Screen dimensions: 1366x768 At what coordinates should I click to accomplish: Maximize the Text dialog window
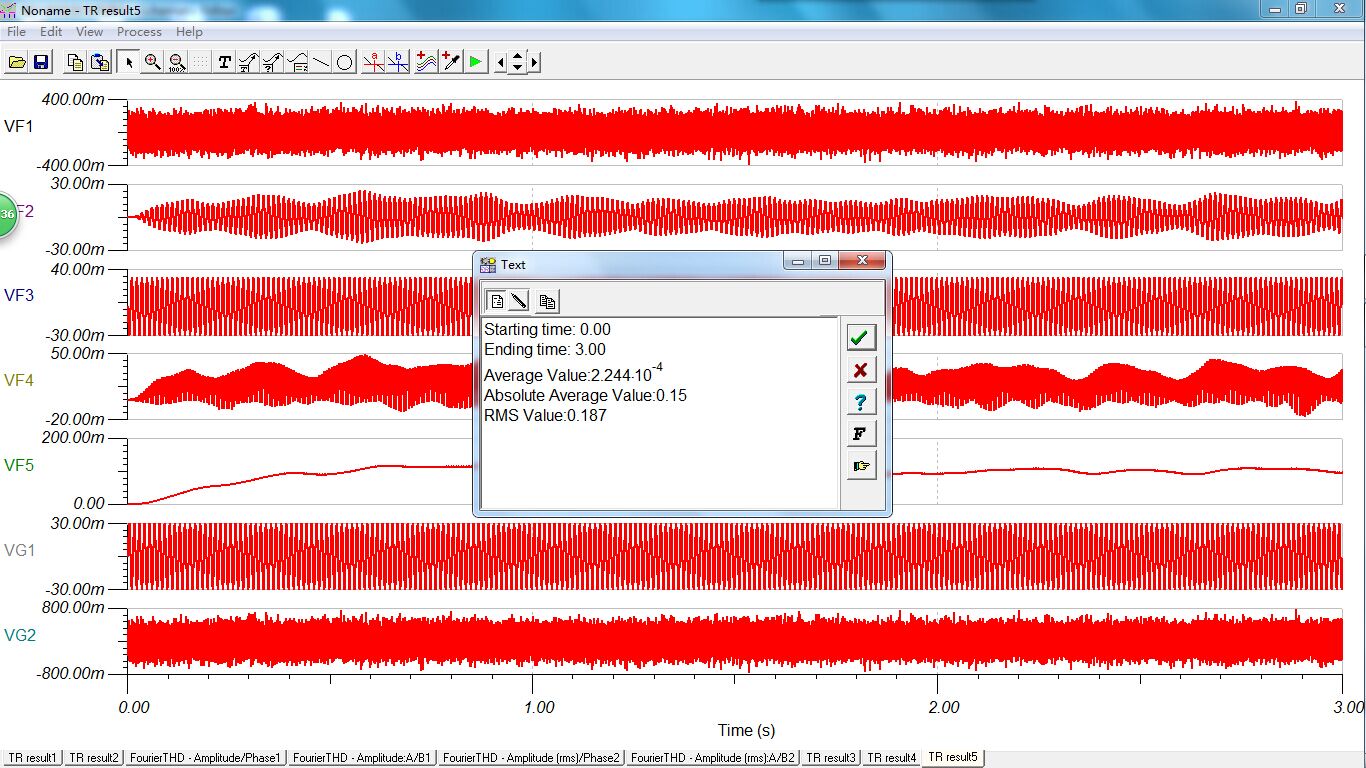coord(824,261)
